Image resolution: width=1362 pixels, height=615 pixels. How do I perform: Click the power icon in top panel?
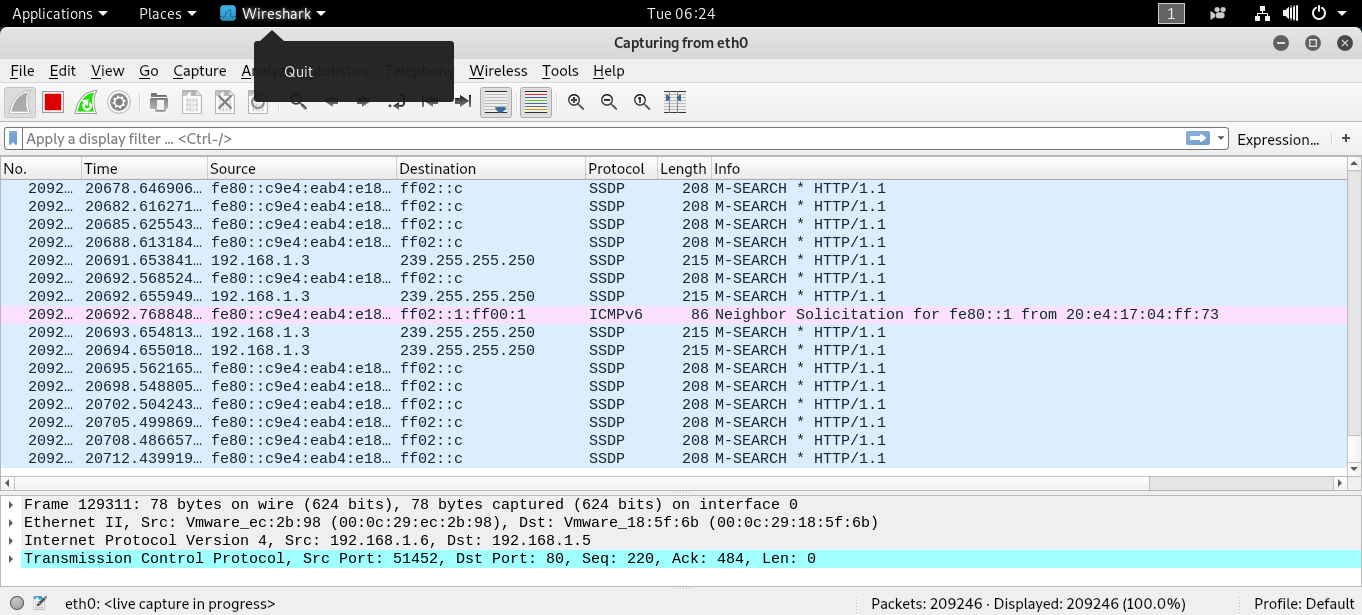[1319, 13]
